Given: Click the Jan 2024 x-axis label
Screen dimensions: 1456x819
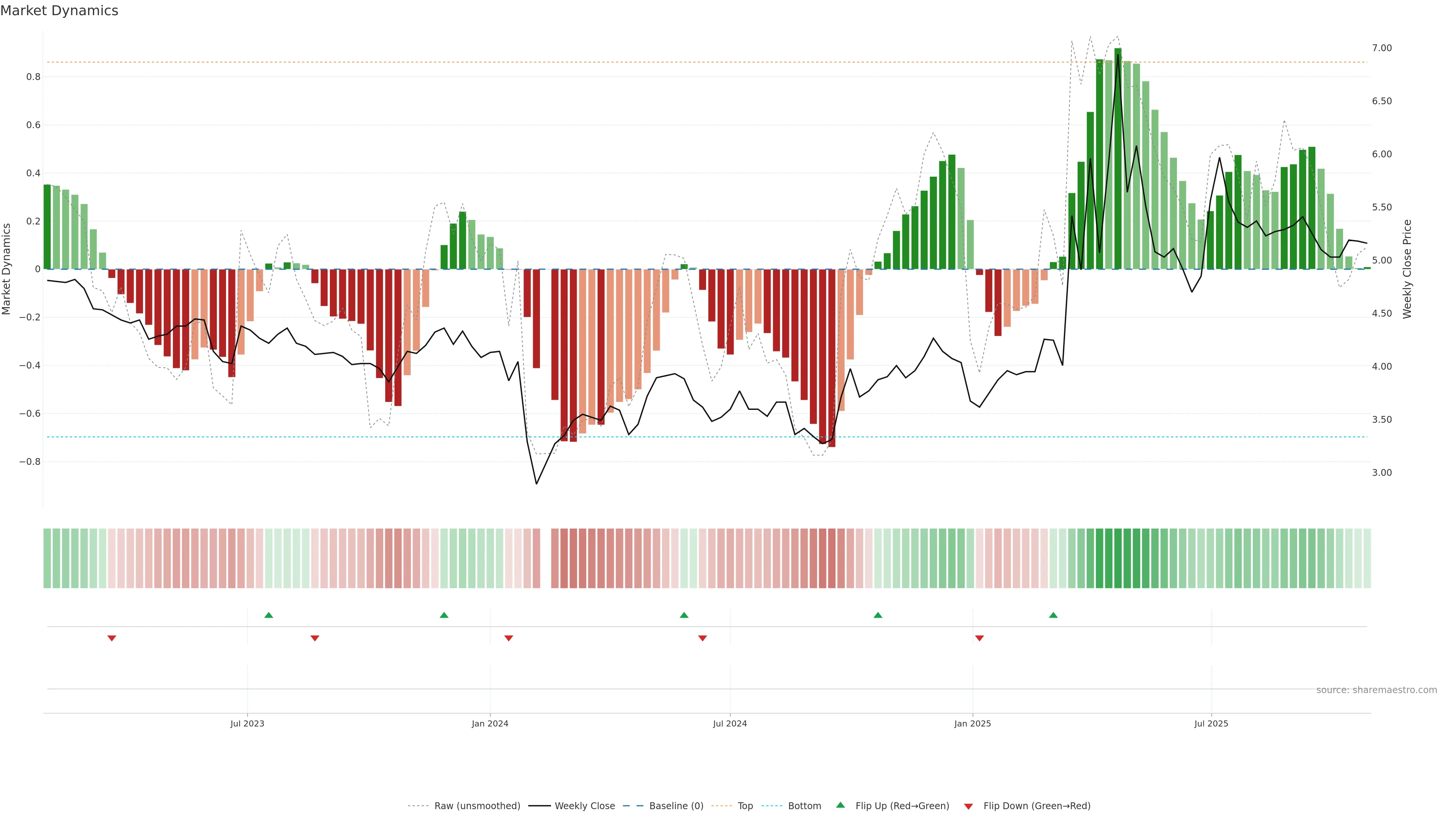Looking at the screenshot, I should pos(490,723).
